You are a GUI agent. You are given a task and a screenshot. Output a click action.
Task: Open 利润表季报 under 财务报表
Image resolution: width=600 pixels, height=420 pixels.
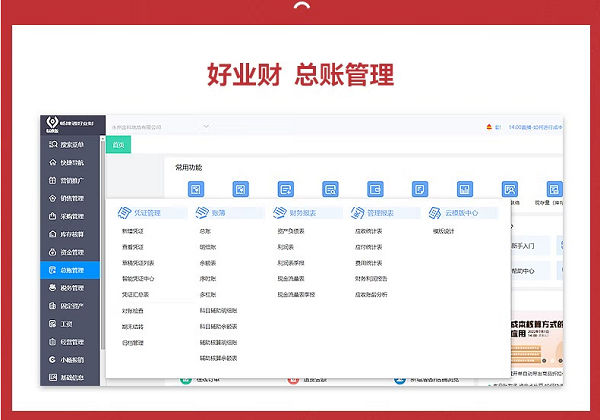pyautogui.click(x=291, y=263)
